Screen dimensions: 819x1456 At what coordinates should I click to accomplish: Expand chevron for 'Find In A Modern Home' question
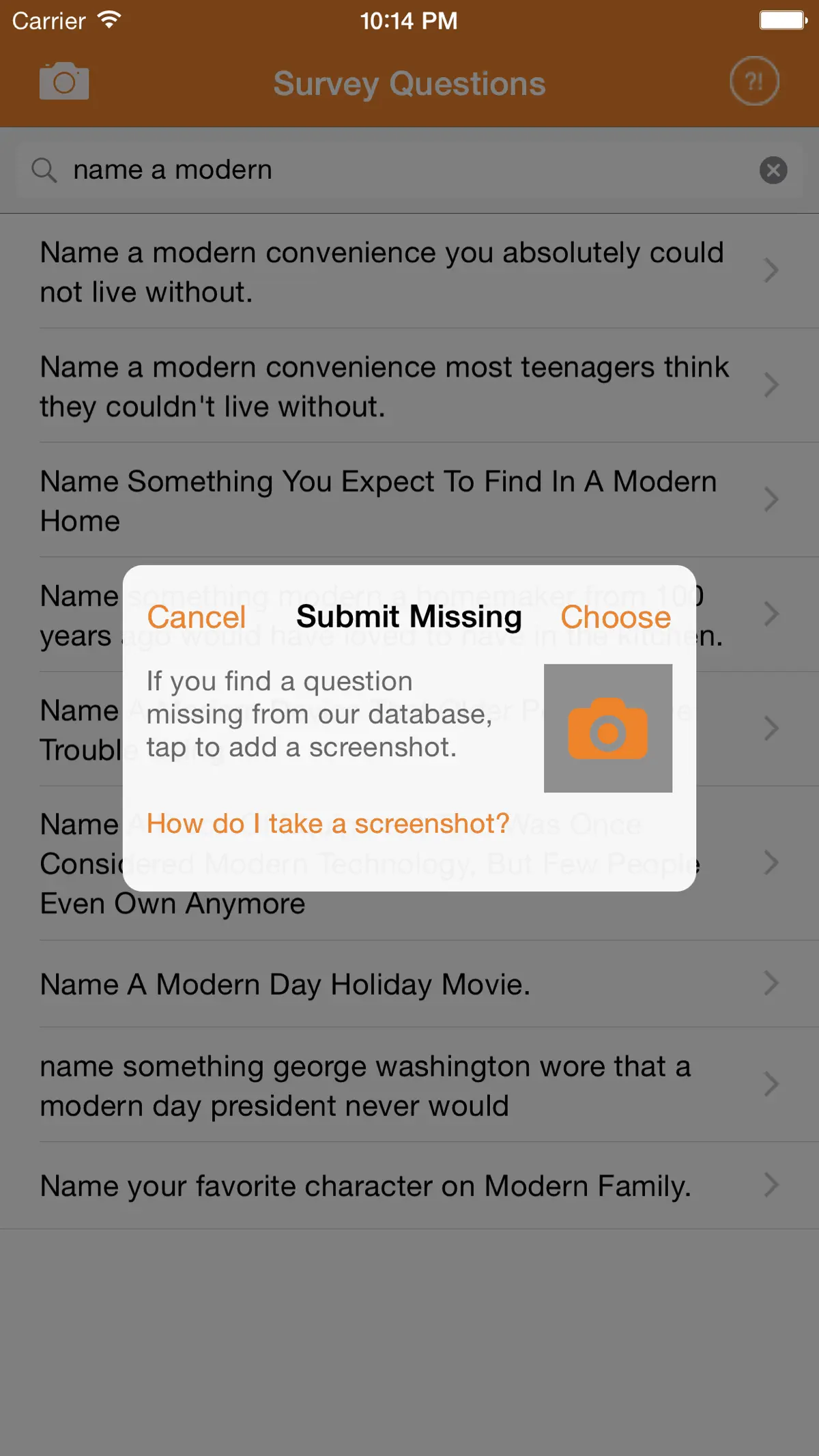[771, 500]
